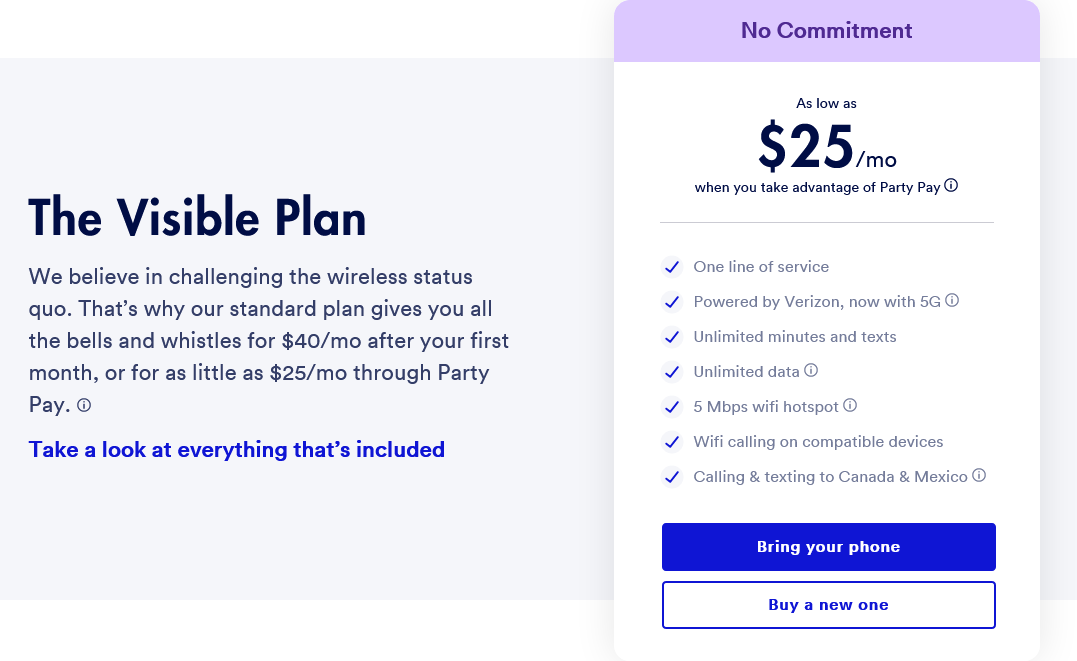Click the info icon next to Unlimited data

(810, 370)
